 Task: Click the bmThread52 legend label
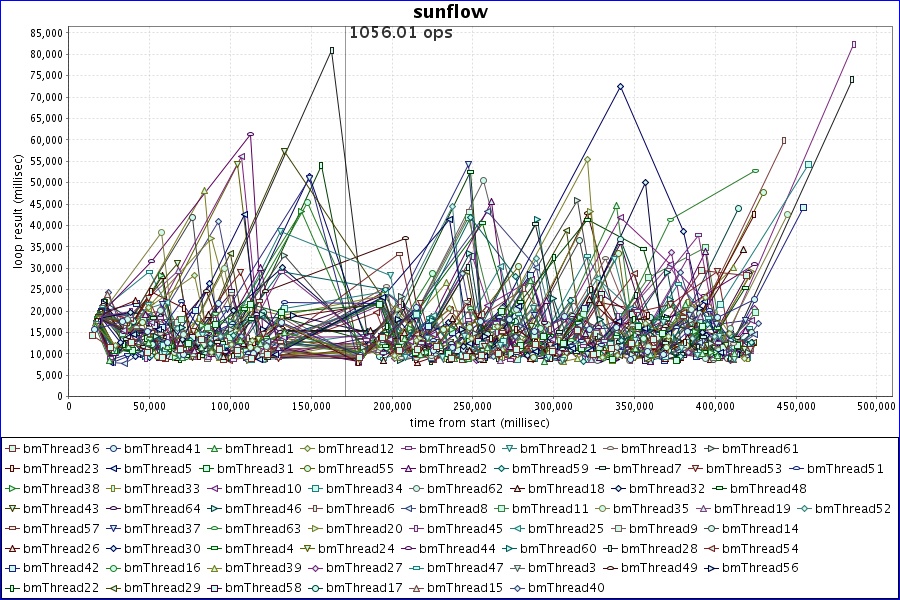click(x=852, y=508)
